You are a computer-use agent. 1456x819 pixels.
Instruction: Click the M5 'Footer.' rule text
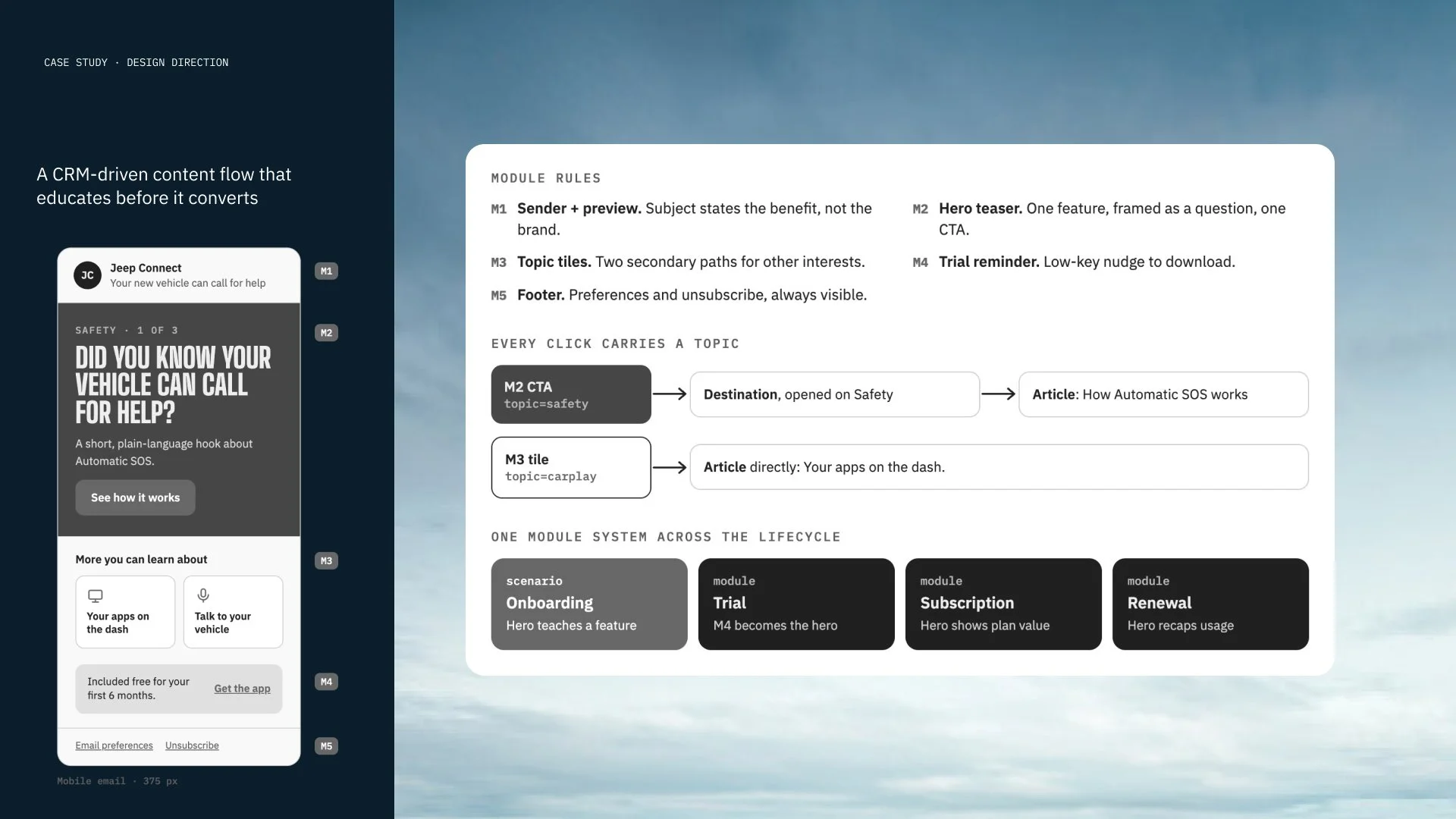(x=692, y=295)
